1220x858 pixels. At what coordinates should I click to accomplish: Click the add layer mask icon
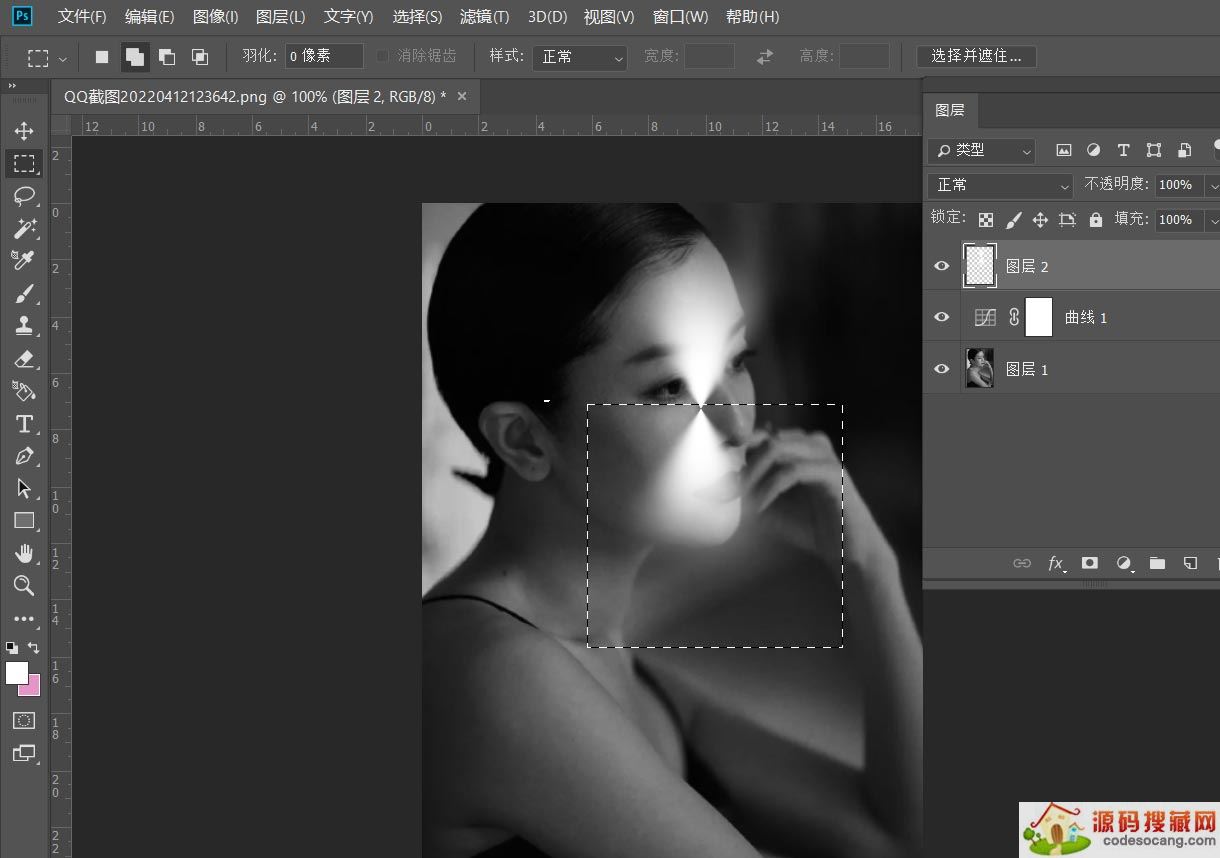pyautogui.click(x=1090, y=563)
